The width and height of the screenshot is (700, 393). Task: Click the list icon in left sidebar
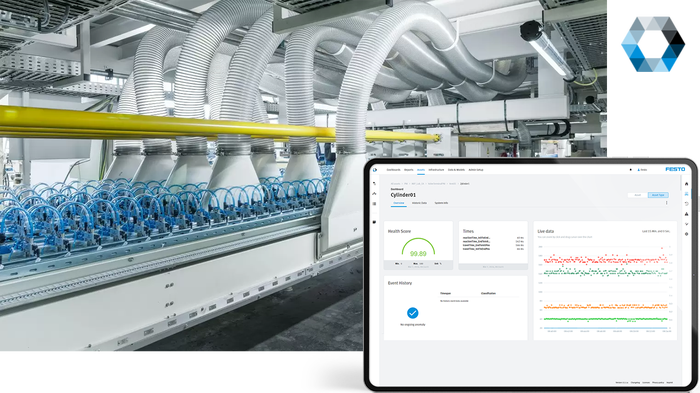click(375, 204)
